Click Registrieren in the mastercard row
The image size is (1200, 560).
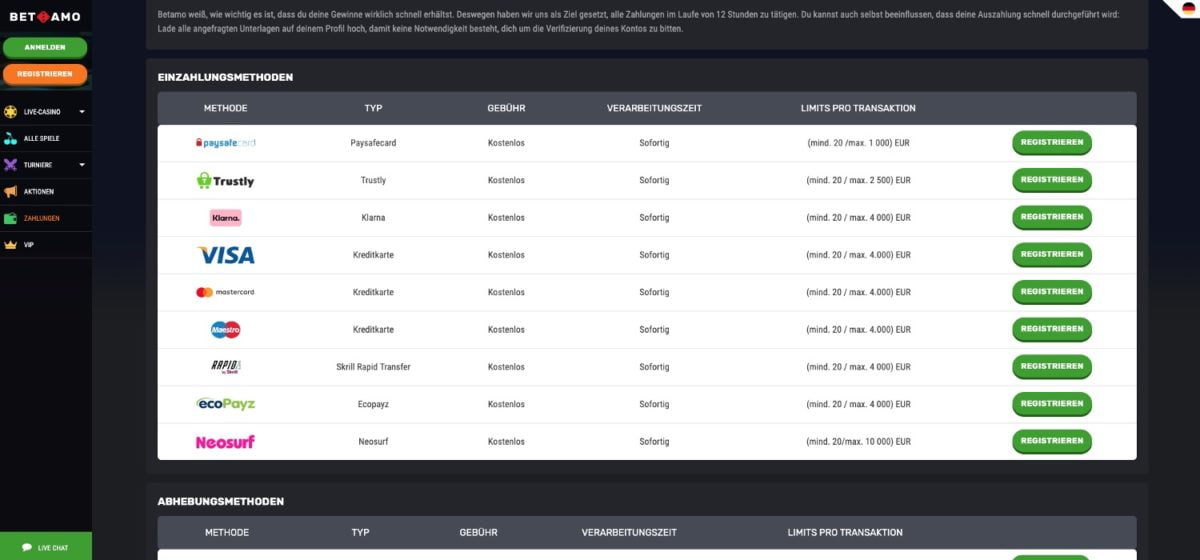coord(1052,292)
